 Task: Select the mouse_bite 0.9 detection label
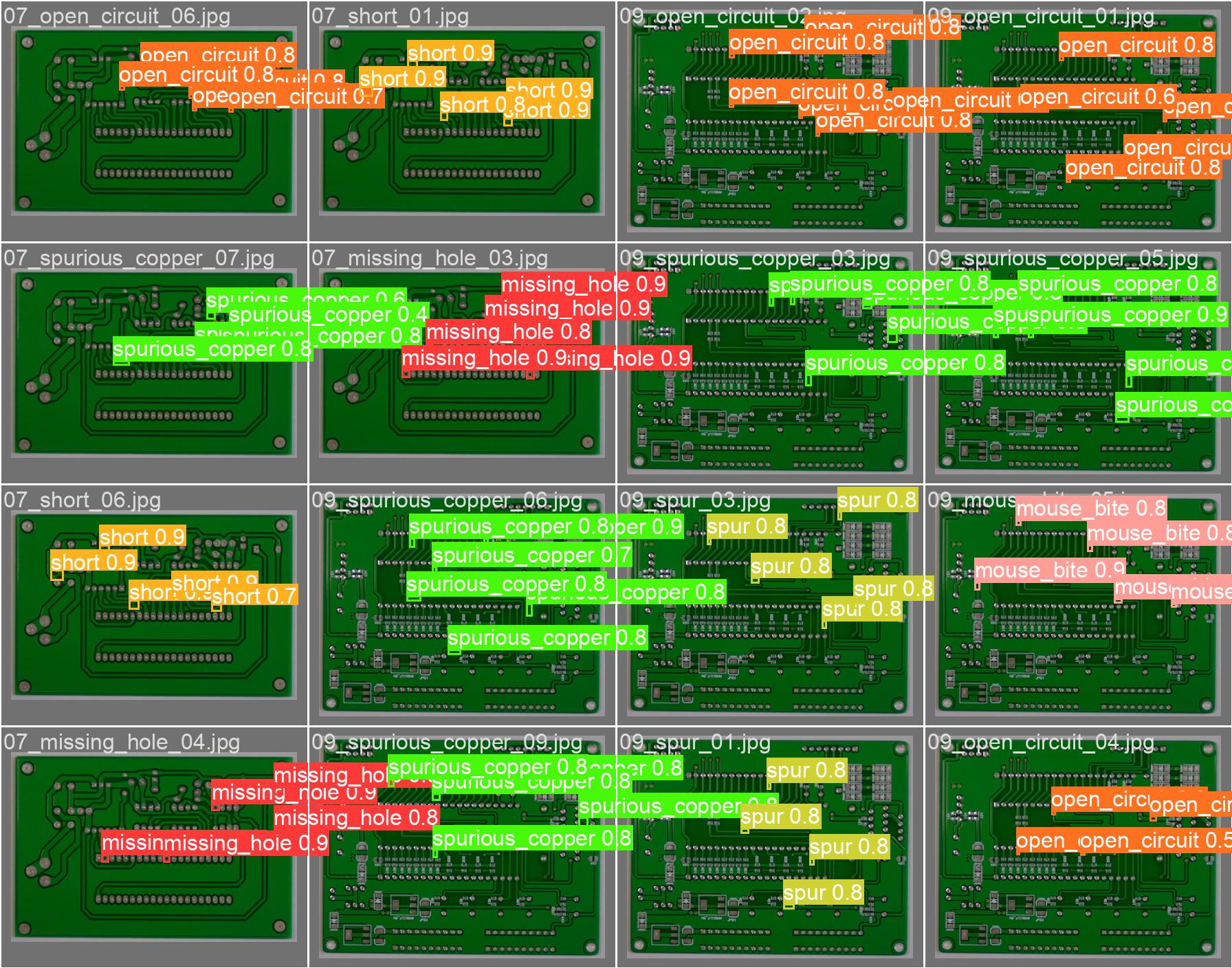point(1050,570)
